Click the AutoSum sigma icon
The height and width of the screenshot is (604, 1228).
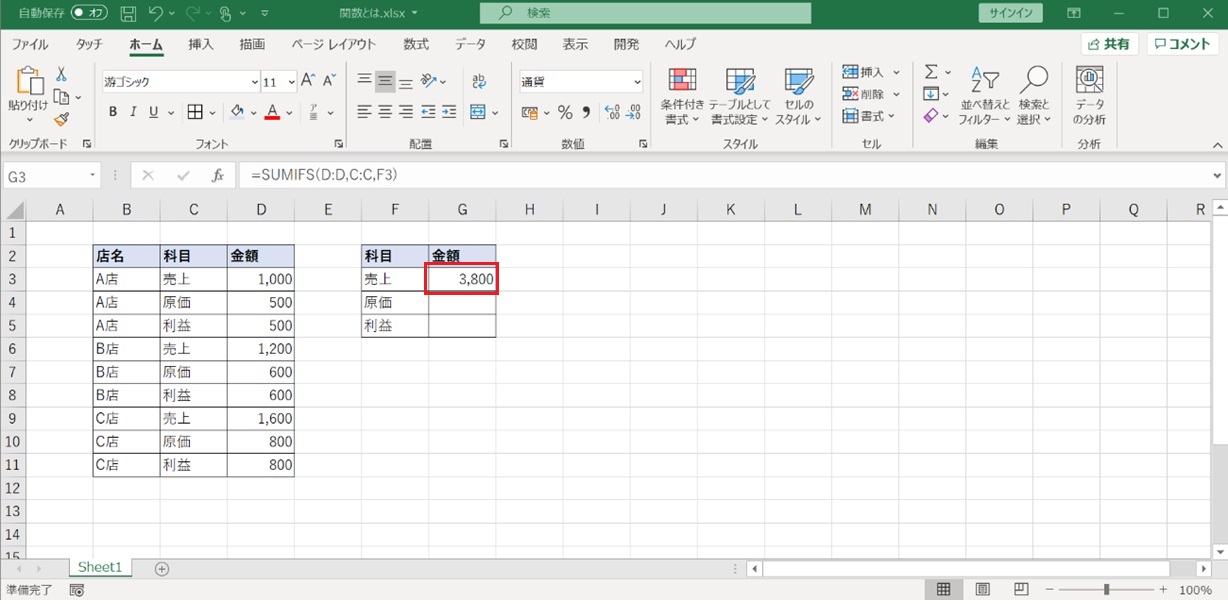pyautogui.click(x=932, y=72)
